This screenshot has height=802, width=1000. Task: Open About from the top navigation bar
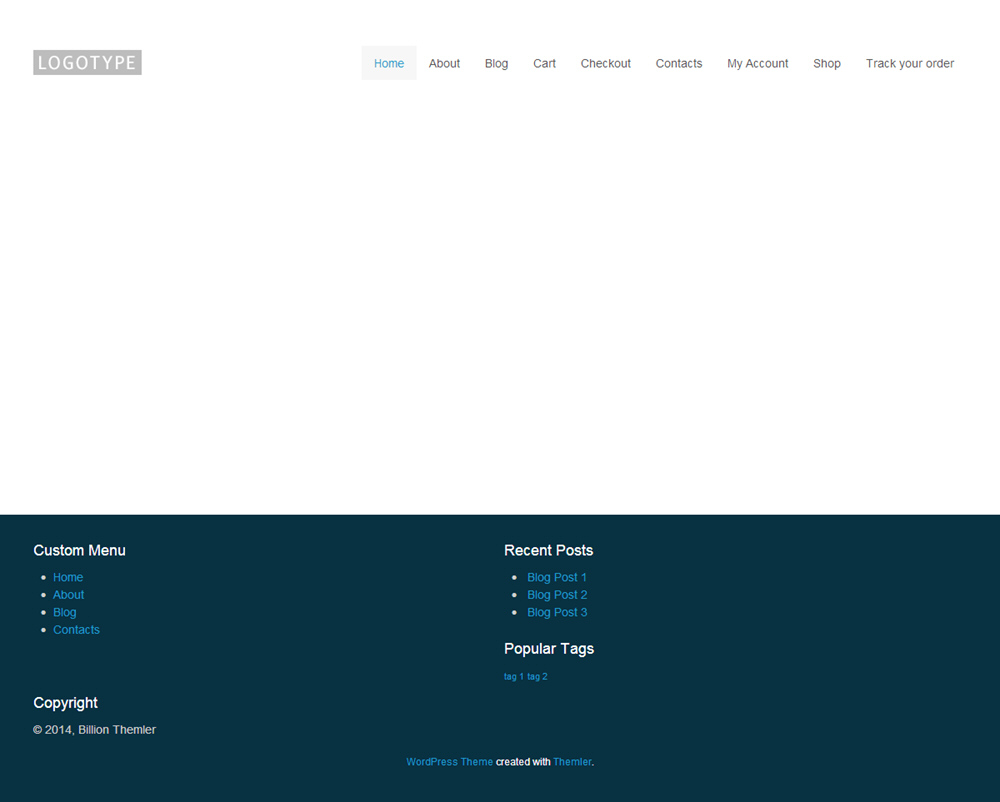444,63
